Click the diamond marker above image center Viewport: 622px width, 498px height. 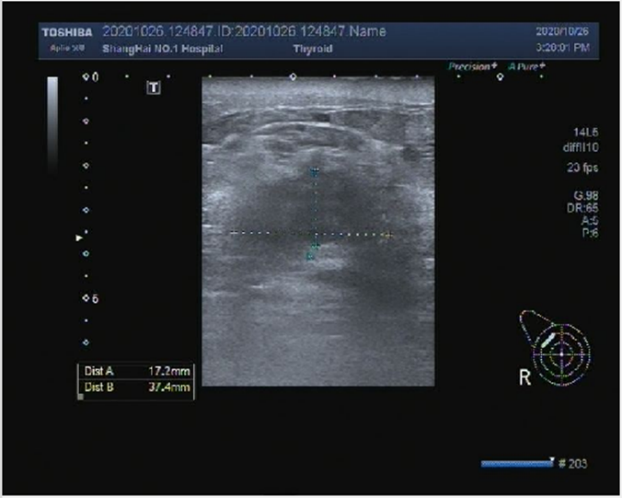[293, 77]
